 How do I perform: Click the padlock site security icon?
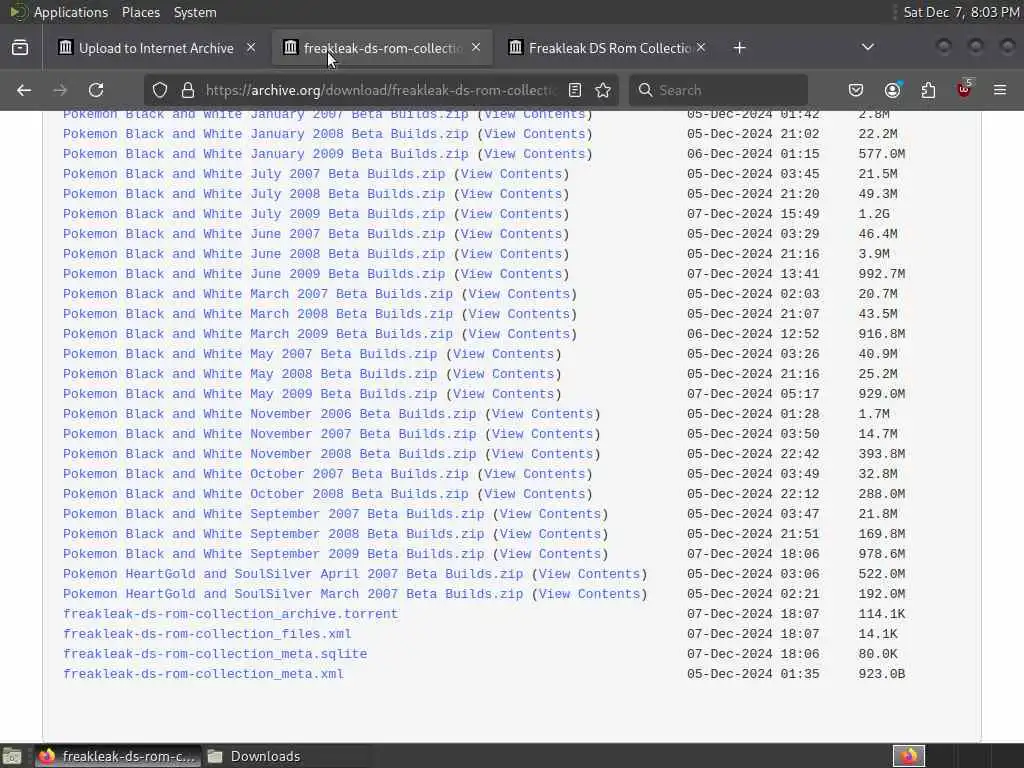pyautogui.click(x=188, y=90)
